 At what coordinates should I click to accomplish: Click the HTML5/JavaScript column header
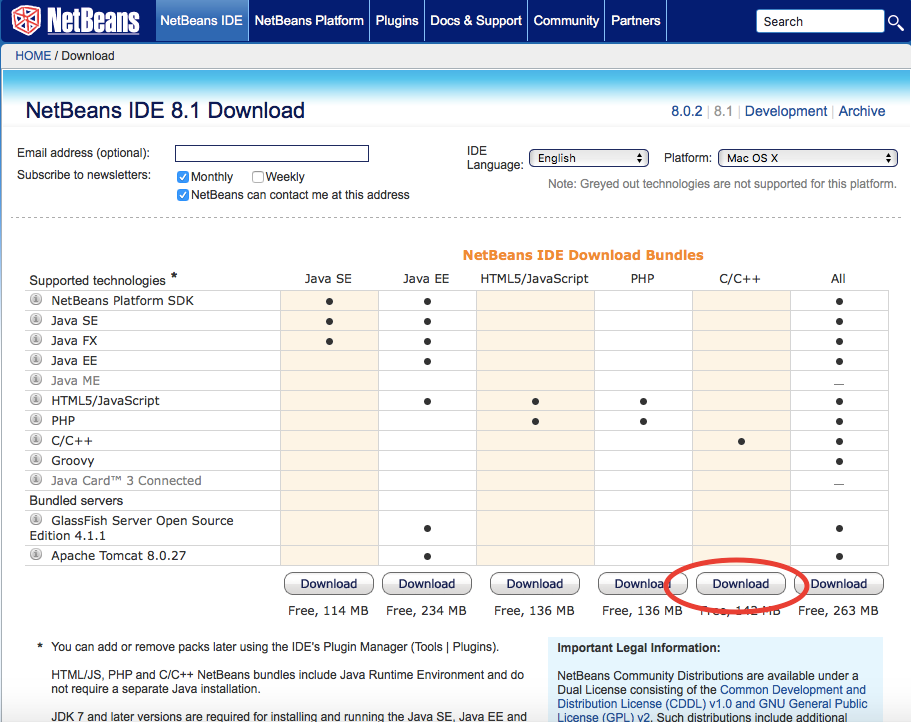pos(535,279)
